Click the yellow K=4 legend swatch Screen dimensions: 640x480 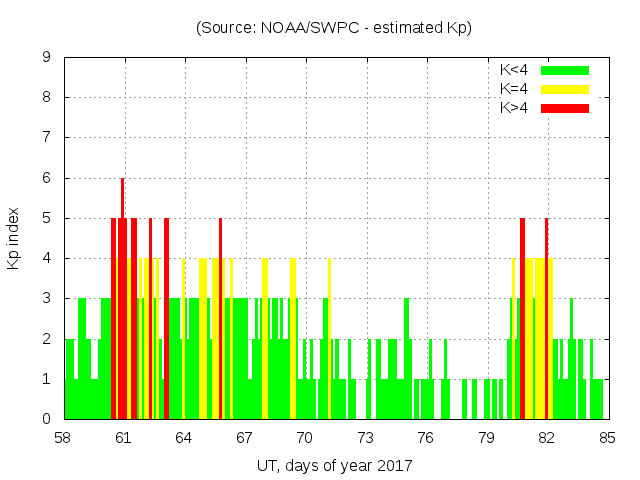(x=565, y=89)
